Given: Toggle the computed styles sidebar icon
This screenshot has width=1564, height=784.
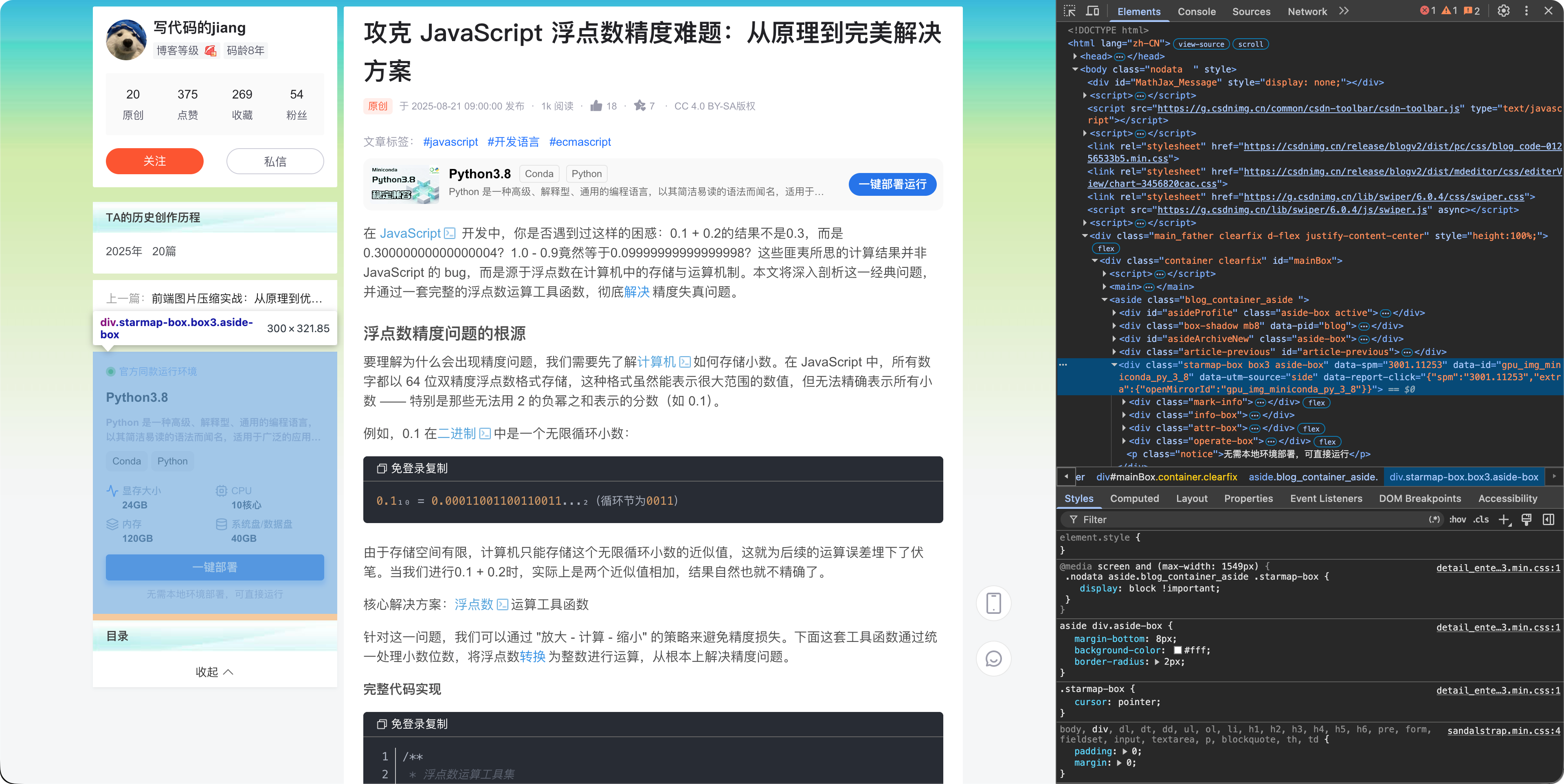Looking at the screenshot, I should pyautogui.click(x=1548, y=519).
